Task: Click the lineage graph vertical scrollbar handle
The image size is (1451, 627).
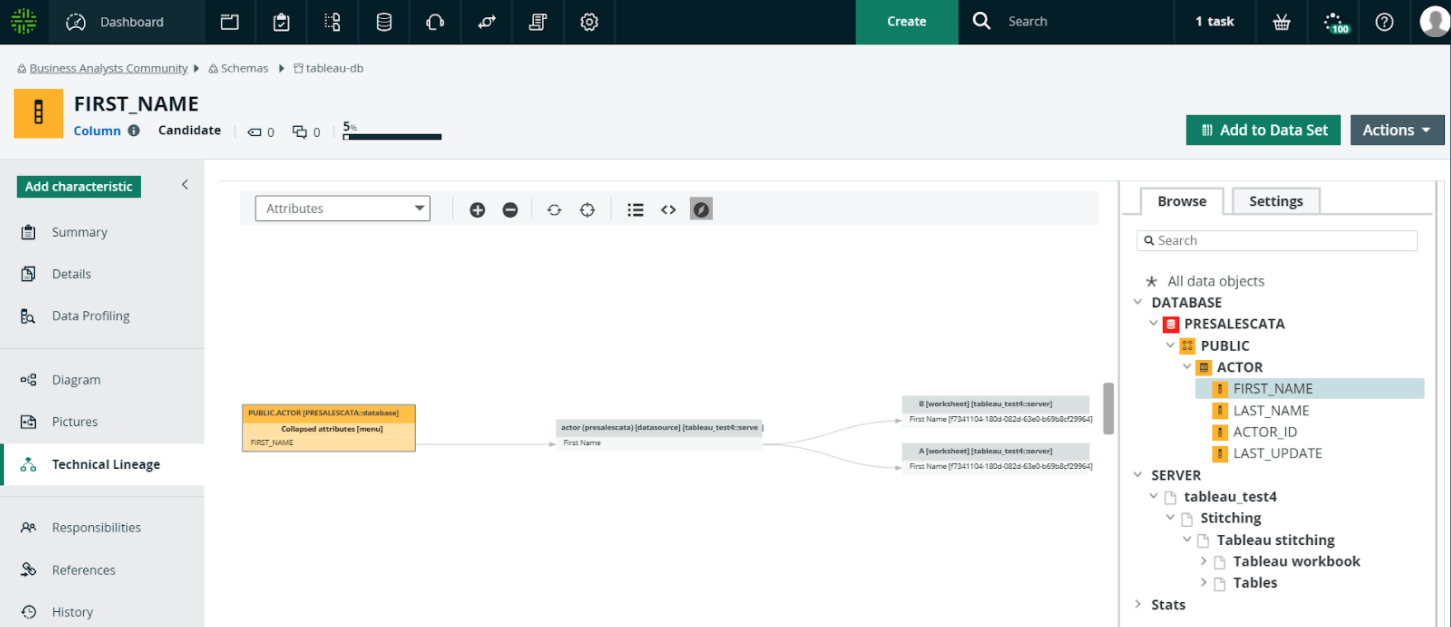Action: [x=1108, y=408]
